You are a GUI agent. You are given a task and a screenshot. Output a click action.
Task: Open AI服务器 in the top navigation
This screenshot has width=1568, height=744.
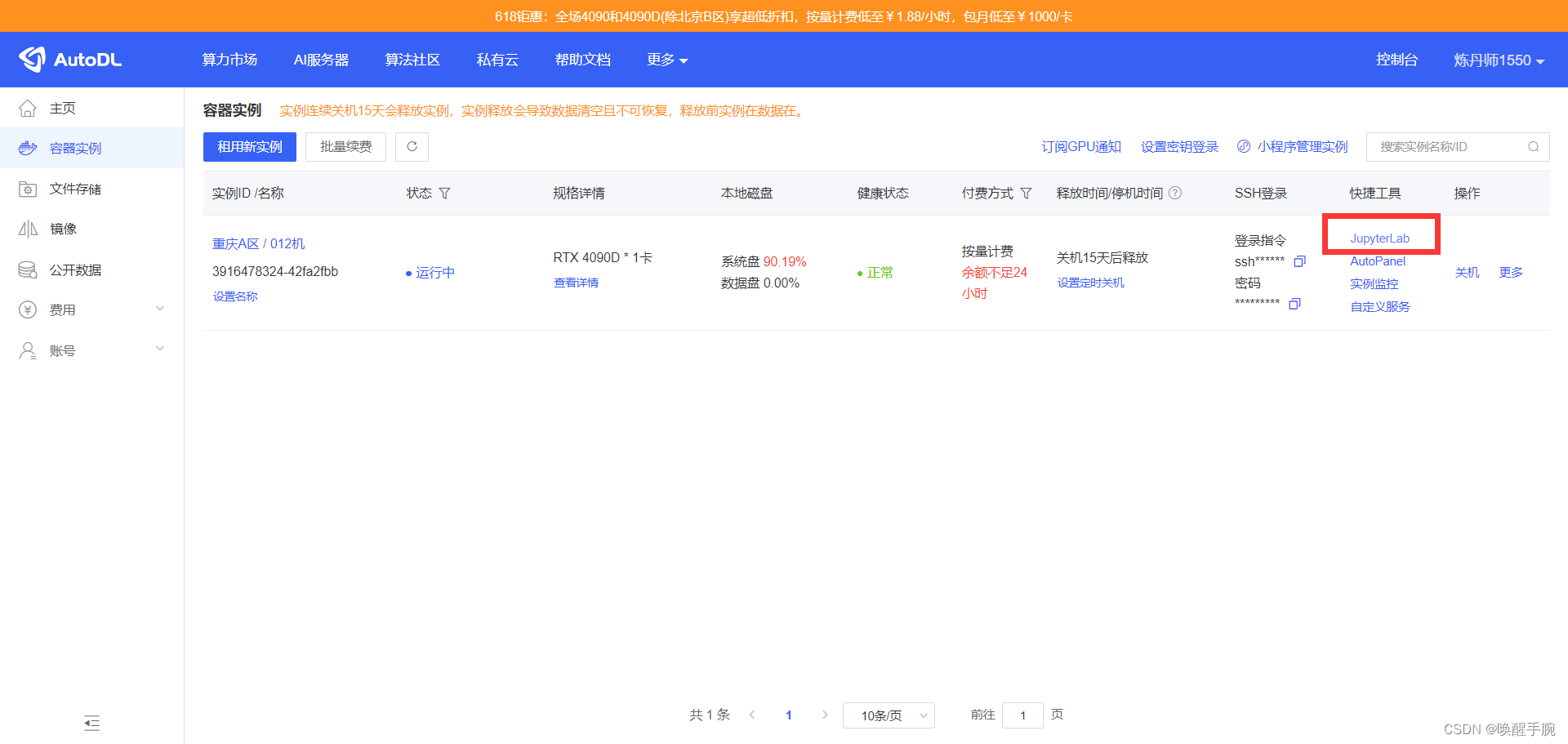[321, 60]
